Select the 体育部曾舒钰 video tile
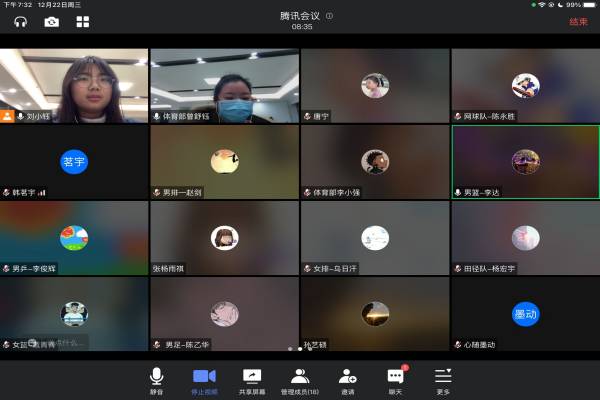The height and width of the screenshot is (400, 600). tap(224, 85)
